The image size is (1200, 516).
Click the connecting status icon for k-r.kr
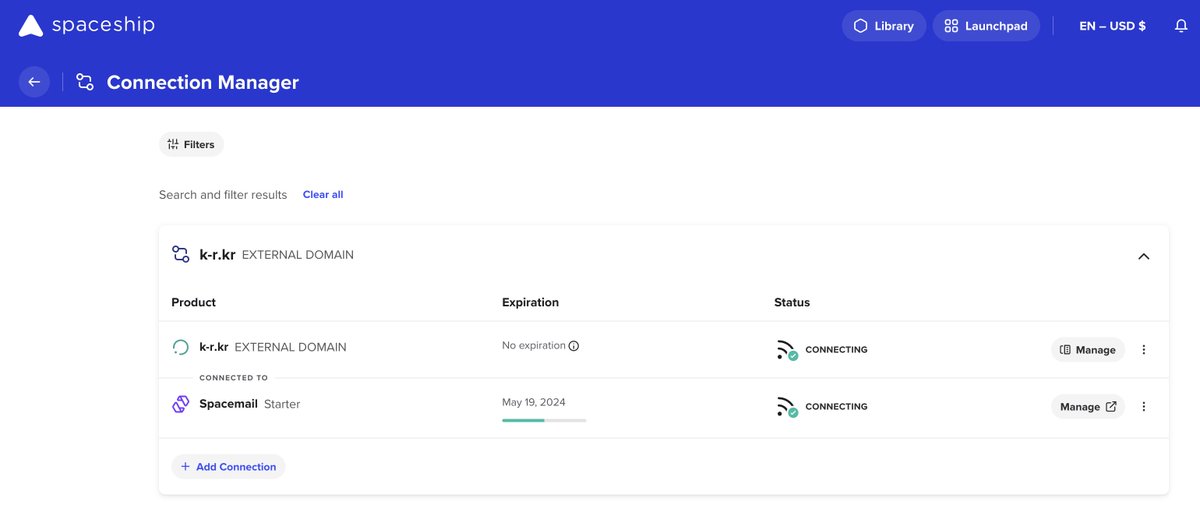788,350
